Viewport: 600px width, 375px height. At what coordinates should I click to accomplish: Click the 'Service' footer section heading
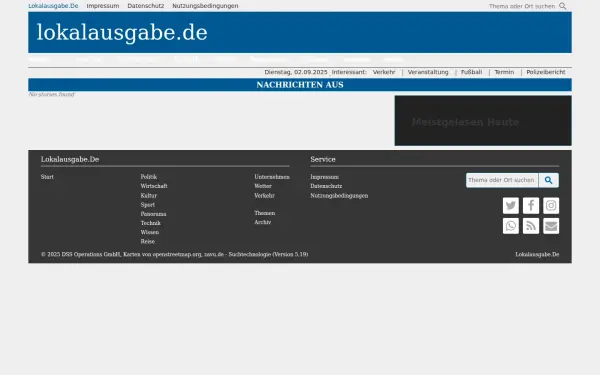coord(323,159)
